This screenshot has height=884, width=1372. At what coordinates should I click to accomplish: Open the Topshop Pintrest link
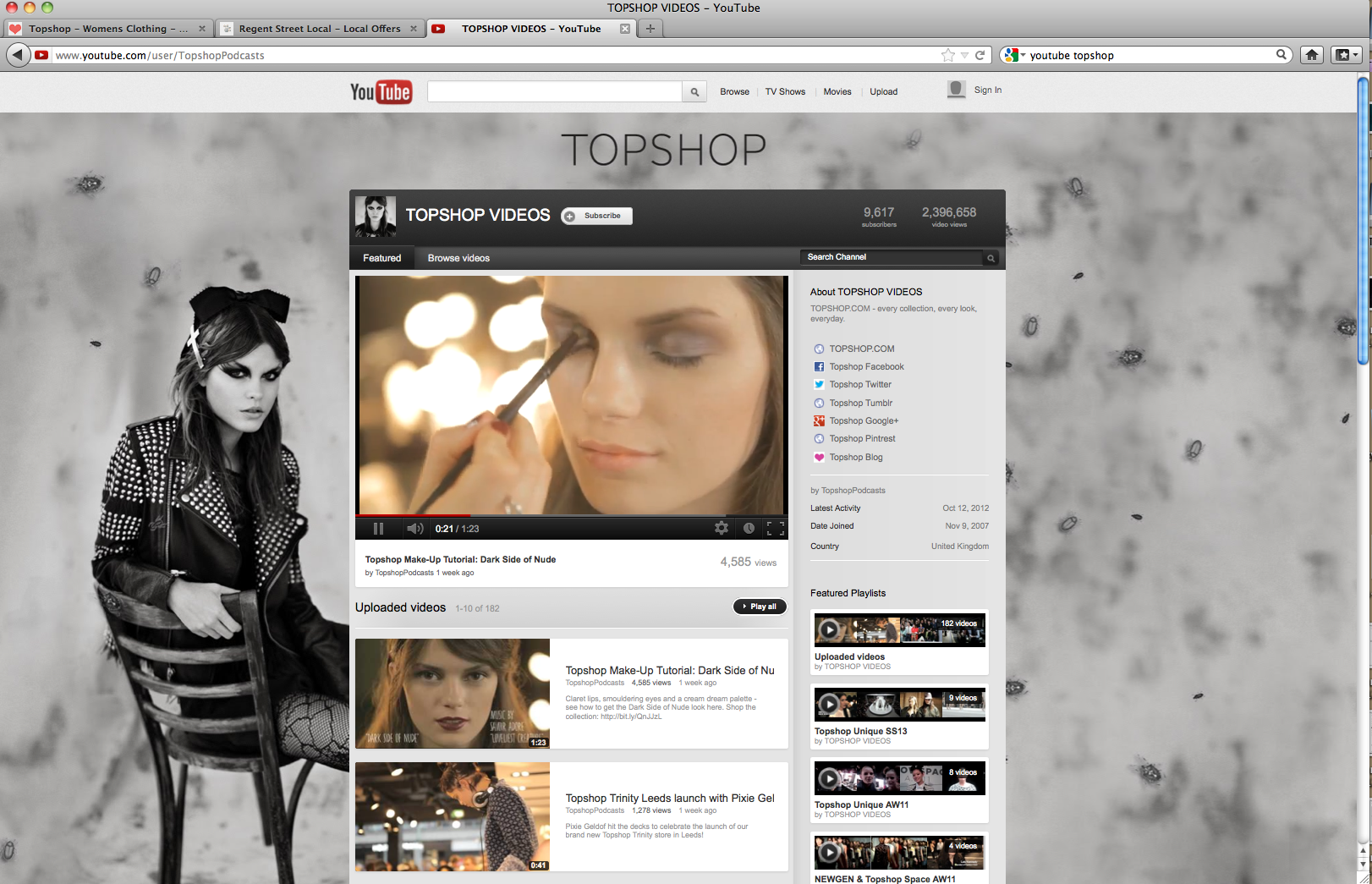tap(862, 438)
